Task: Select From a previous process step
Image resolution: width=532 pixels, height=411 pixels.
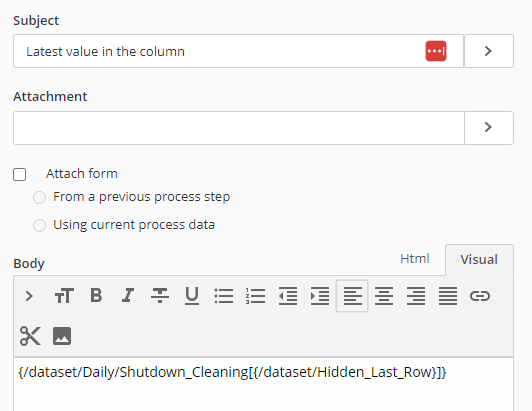Action: point(39,197)
